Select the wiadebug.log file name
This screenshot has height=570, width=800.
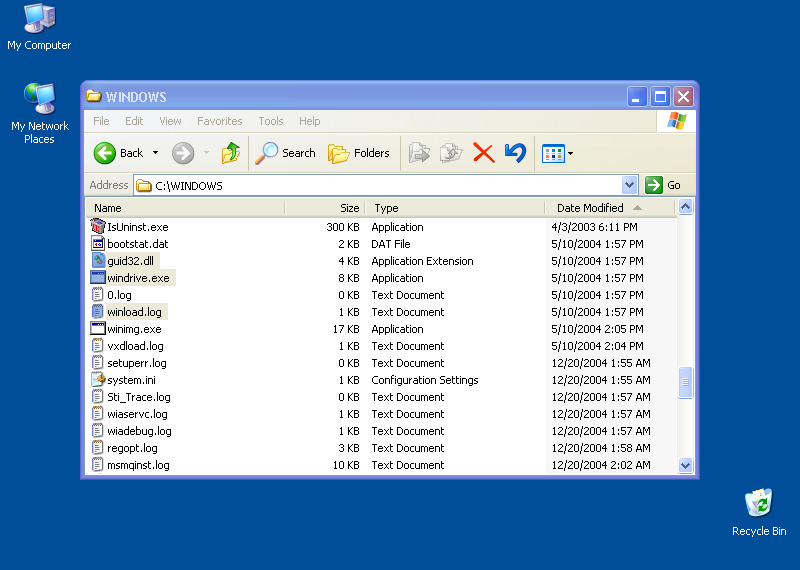tap(139, 431)
